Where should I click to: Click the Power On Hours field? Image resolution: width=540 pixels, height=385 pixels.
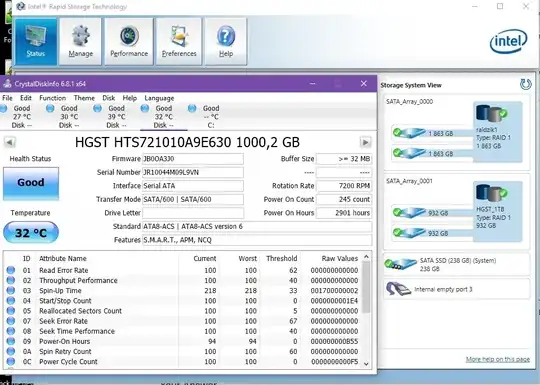click(x=344, y=213)
